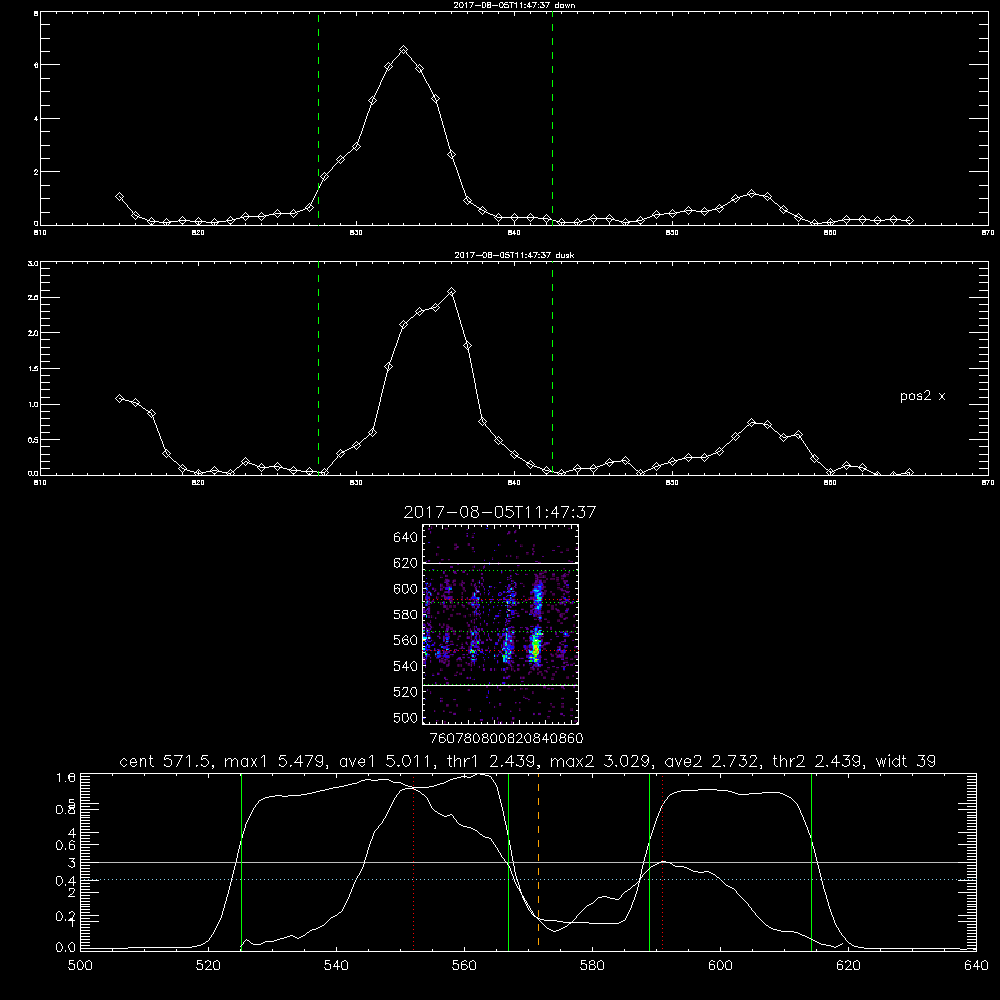Screen dimensions: 1000x1000
Task: Click the dotted horizontal line near 0.4
Action: (528, 879)
